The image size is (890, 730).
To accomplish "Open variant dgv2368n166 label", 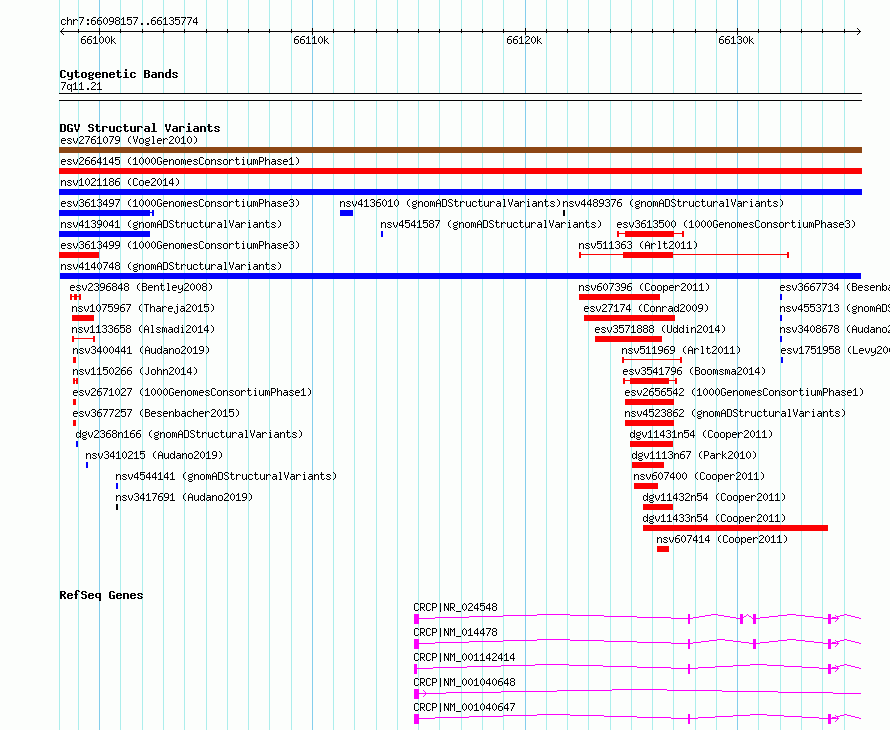I will click(x=189, y=434).
